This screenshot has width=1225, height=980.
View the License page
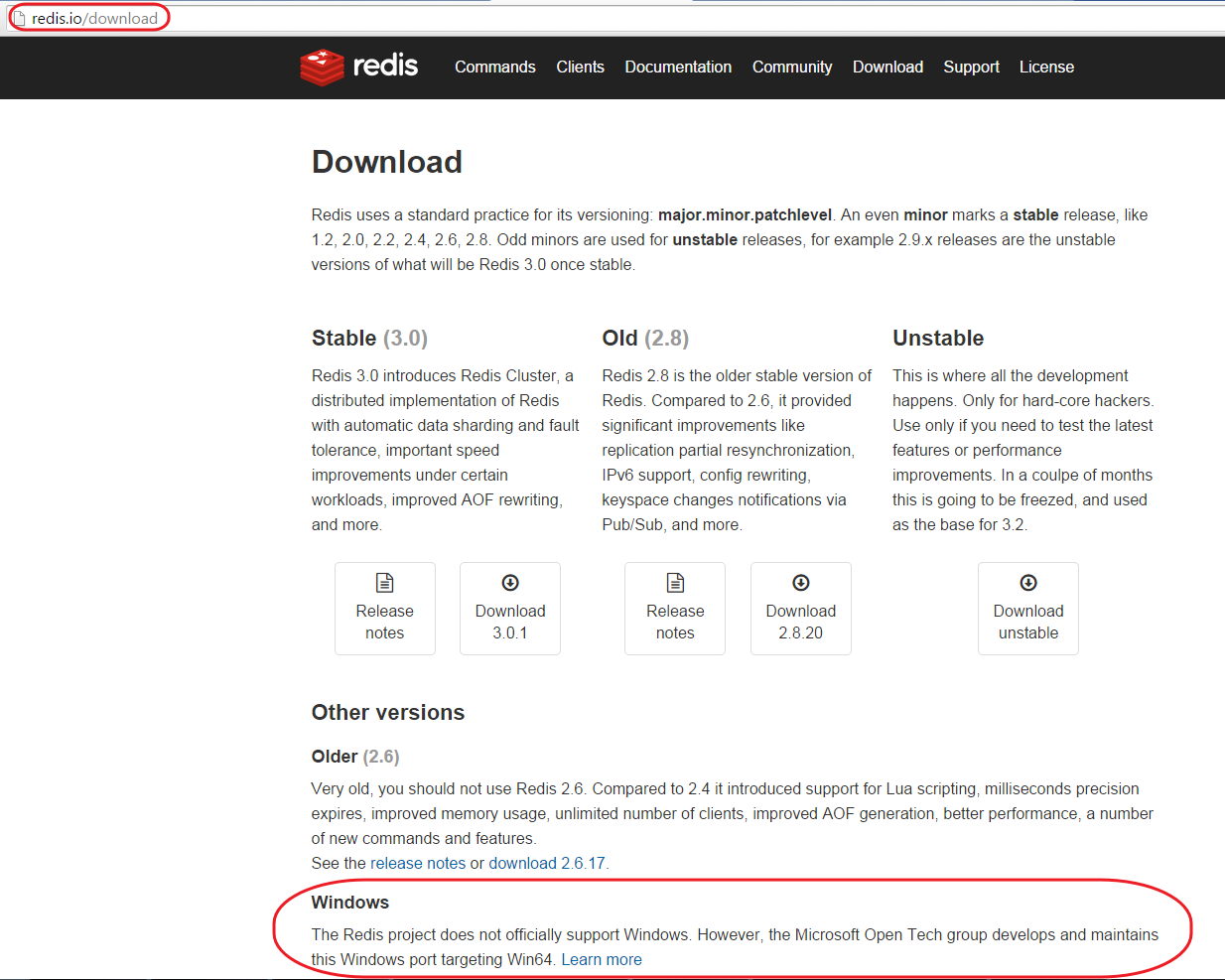(x=1046, y=67)
